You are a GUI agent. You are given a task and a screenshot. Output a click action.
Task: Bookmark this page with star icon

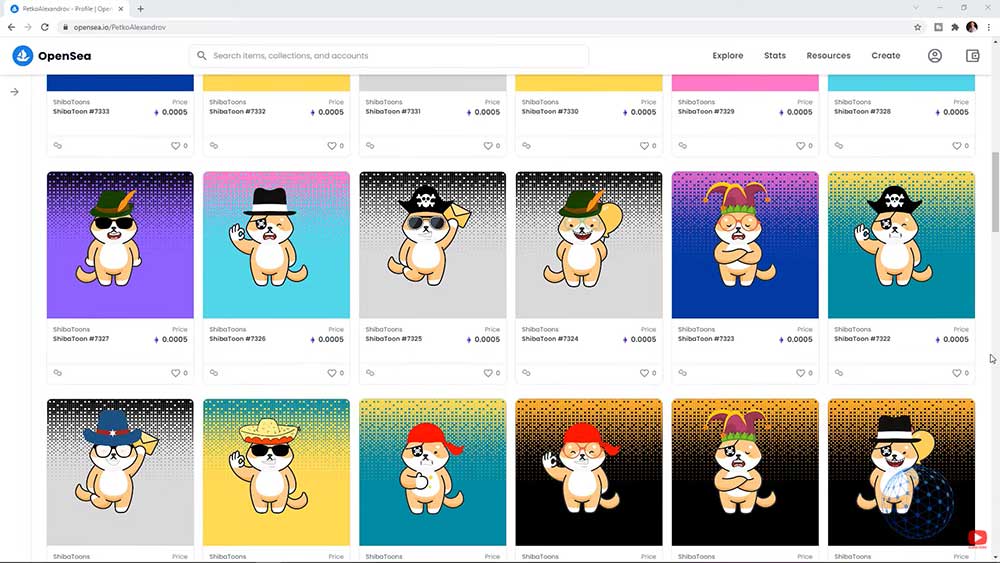918,27
